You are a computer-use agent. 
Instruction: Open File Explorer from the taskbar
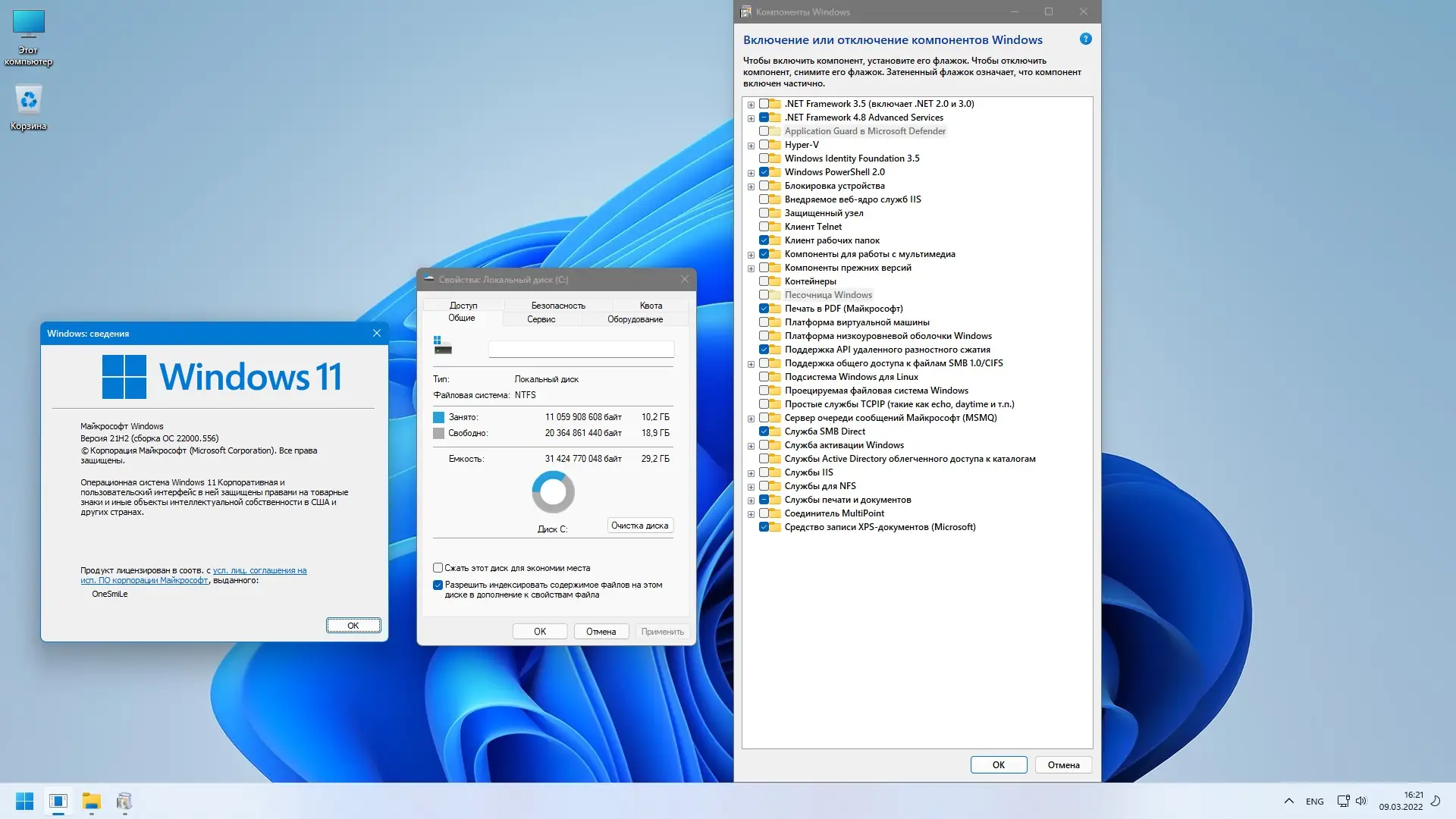point(92,801)
